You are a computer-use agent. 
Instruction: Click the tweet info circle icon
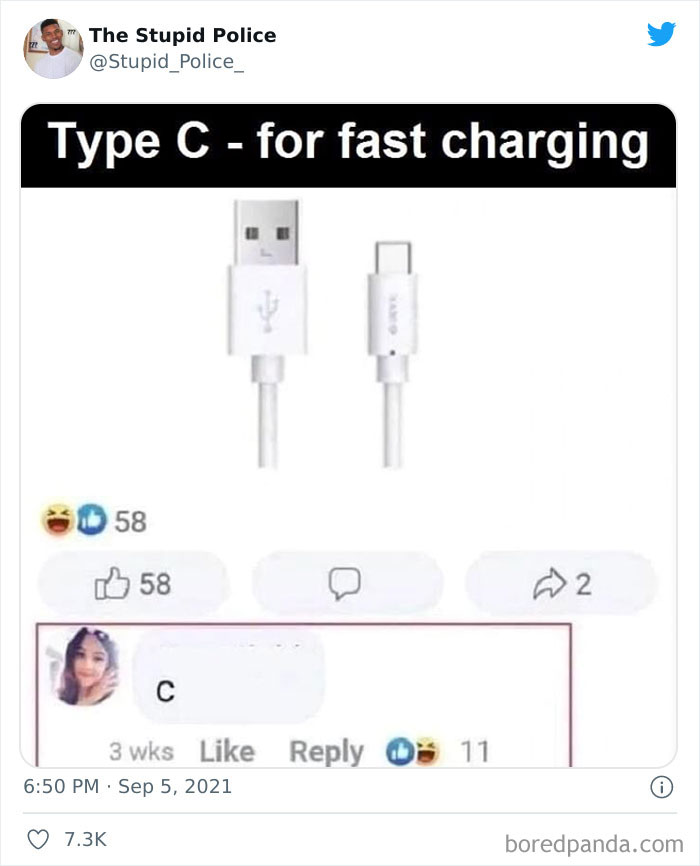click(x=661, y=787)
